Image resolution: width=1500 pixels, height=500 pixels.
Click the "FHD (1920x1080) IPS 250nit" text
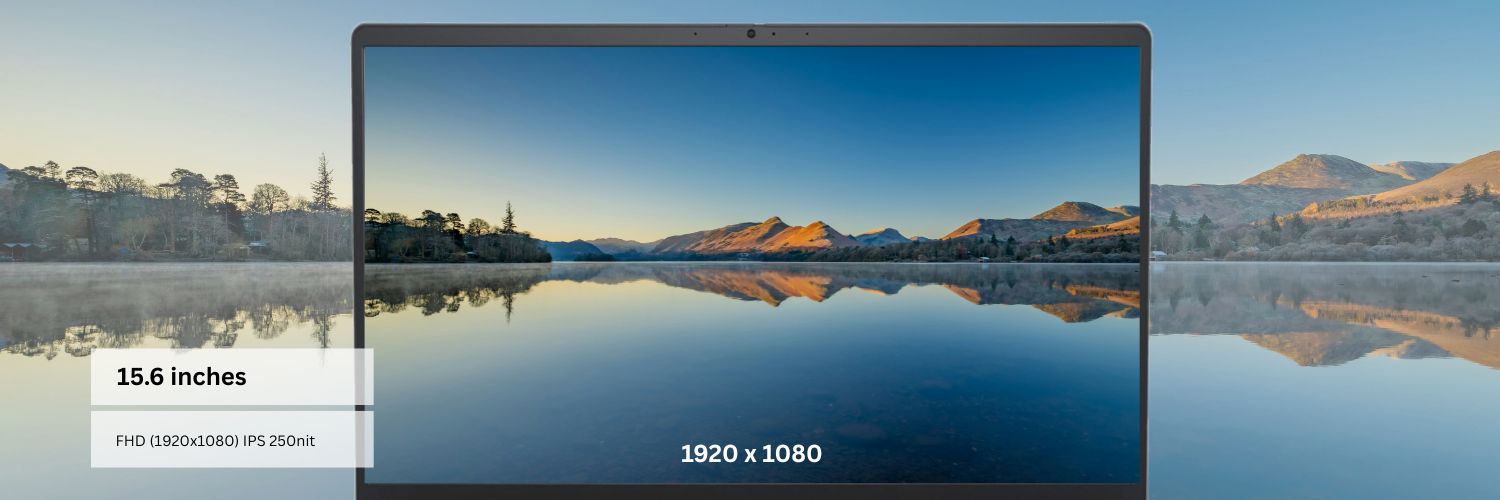click(x=215, y=440)
